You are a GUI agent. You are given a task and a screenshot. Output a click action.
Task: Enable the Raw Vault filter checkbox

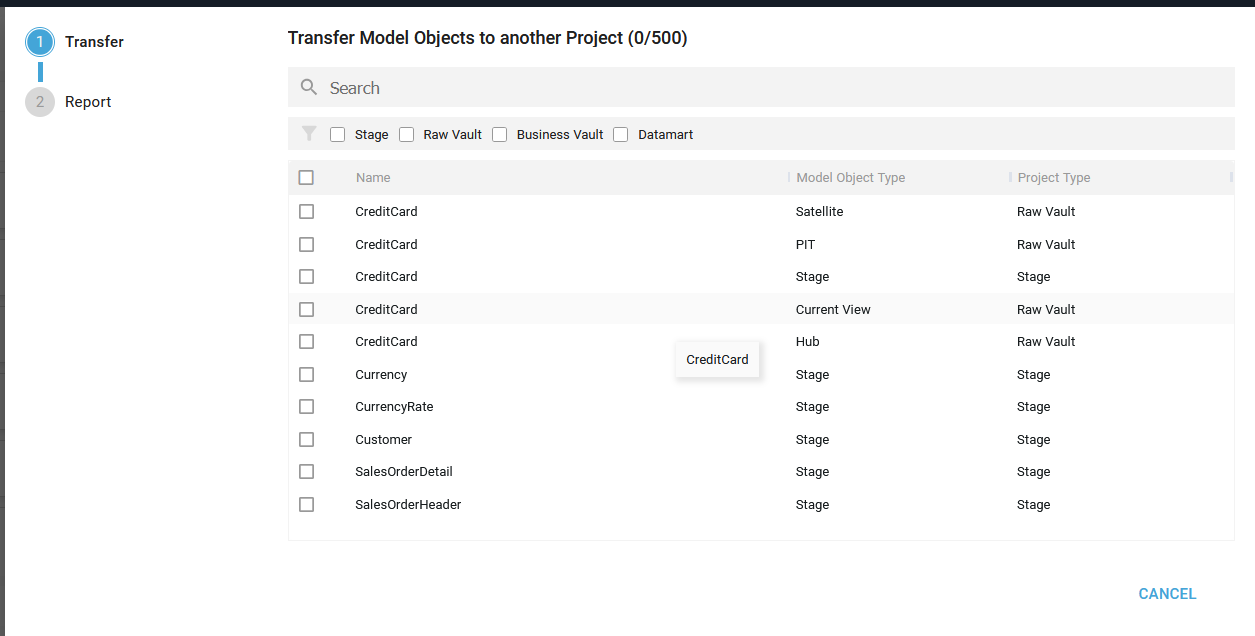[x=406, y=134]
